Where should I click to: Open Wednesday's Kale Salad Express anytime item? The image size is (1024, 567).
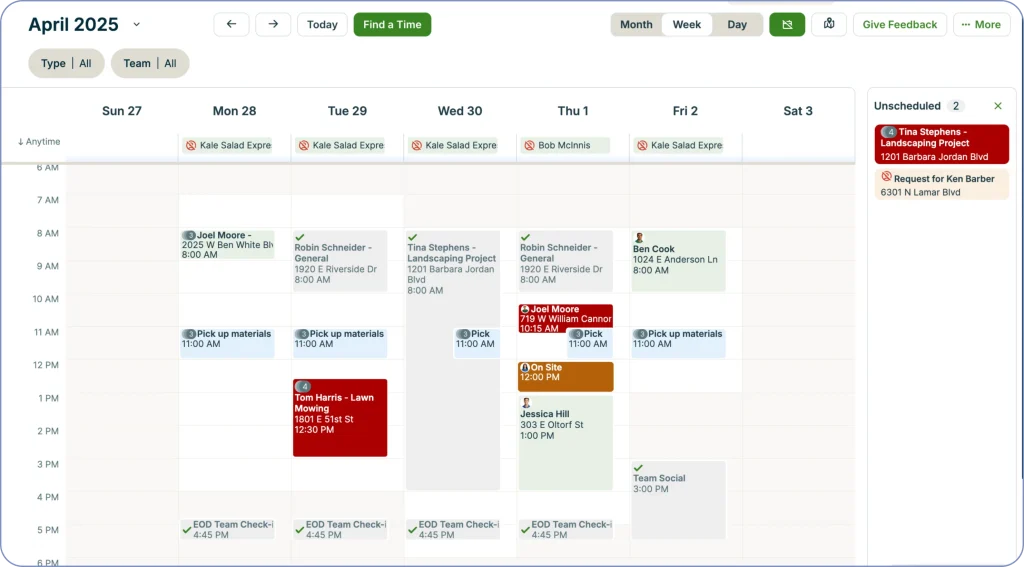click(x=453, y=145)
